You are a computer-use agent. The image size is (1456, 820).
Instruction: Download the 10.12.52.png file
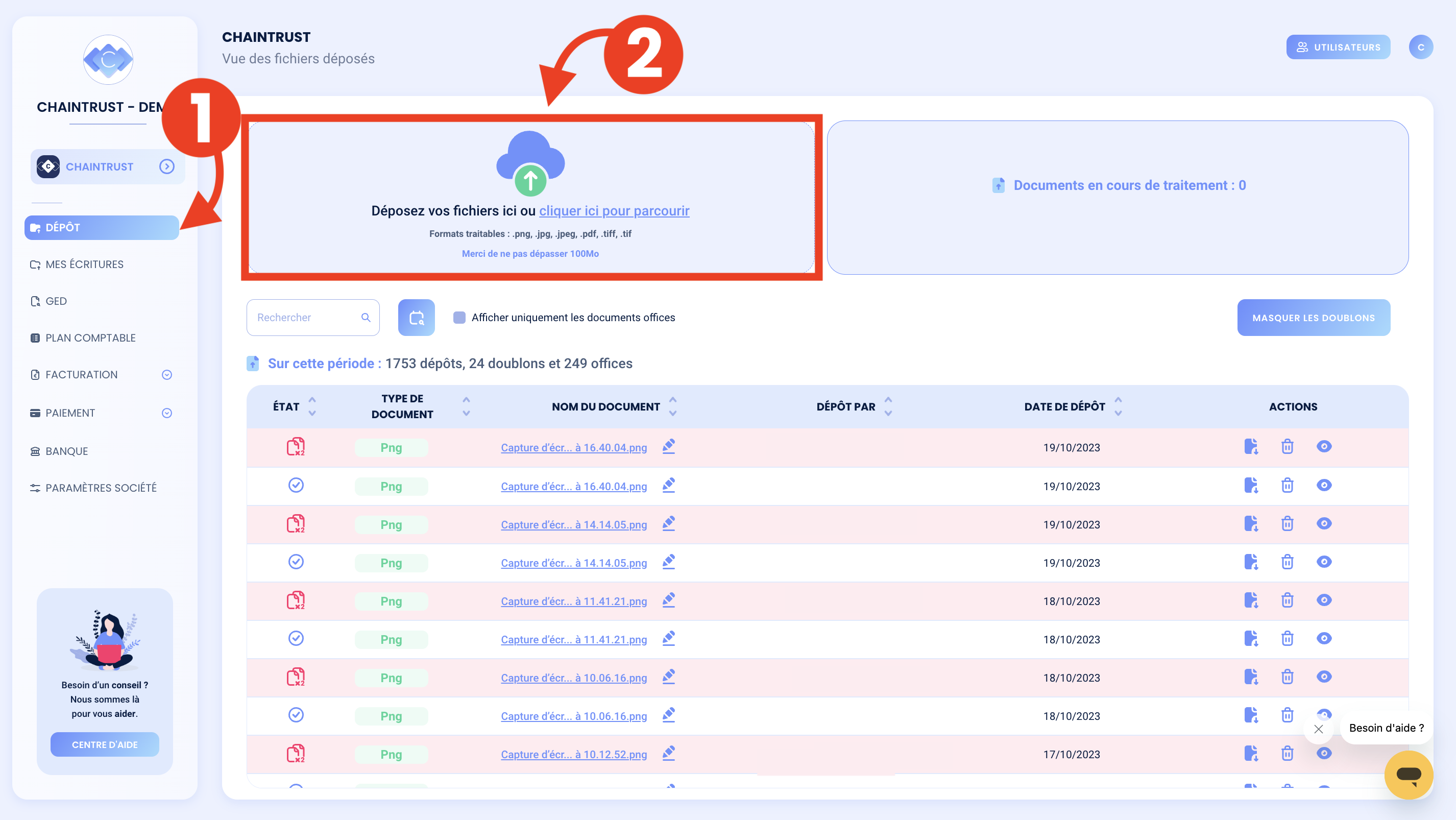click(1251, 753)
